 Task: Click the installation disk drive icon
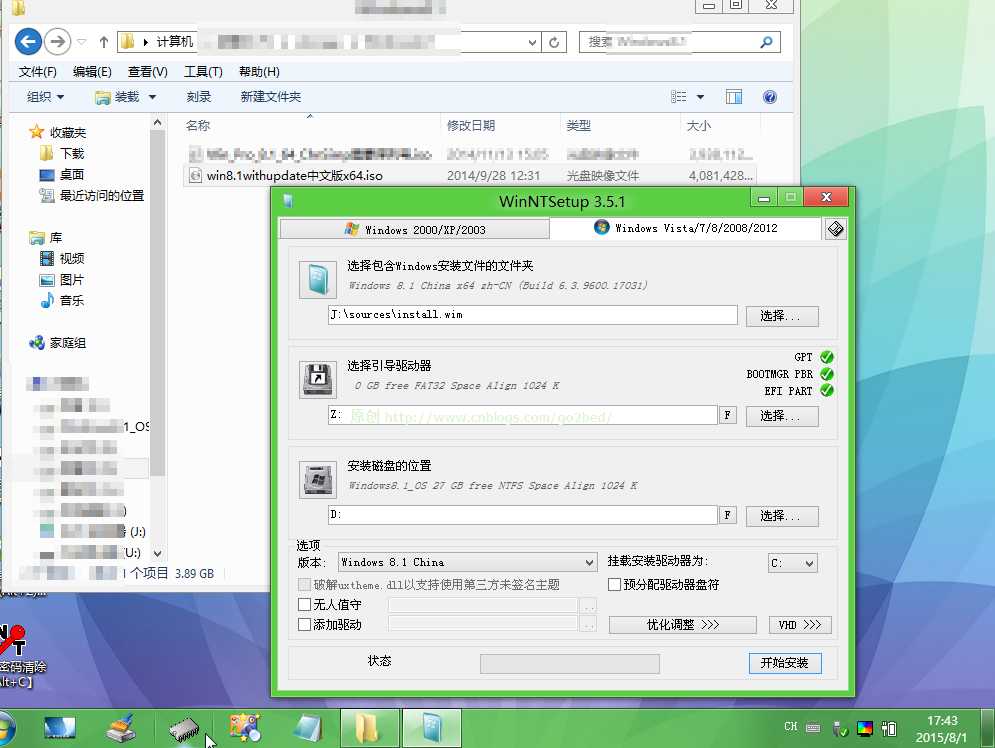[317, 480]
